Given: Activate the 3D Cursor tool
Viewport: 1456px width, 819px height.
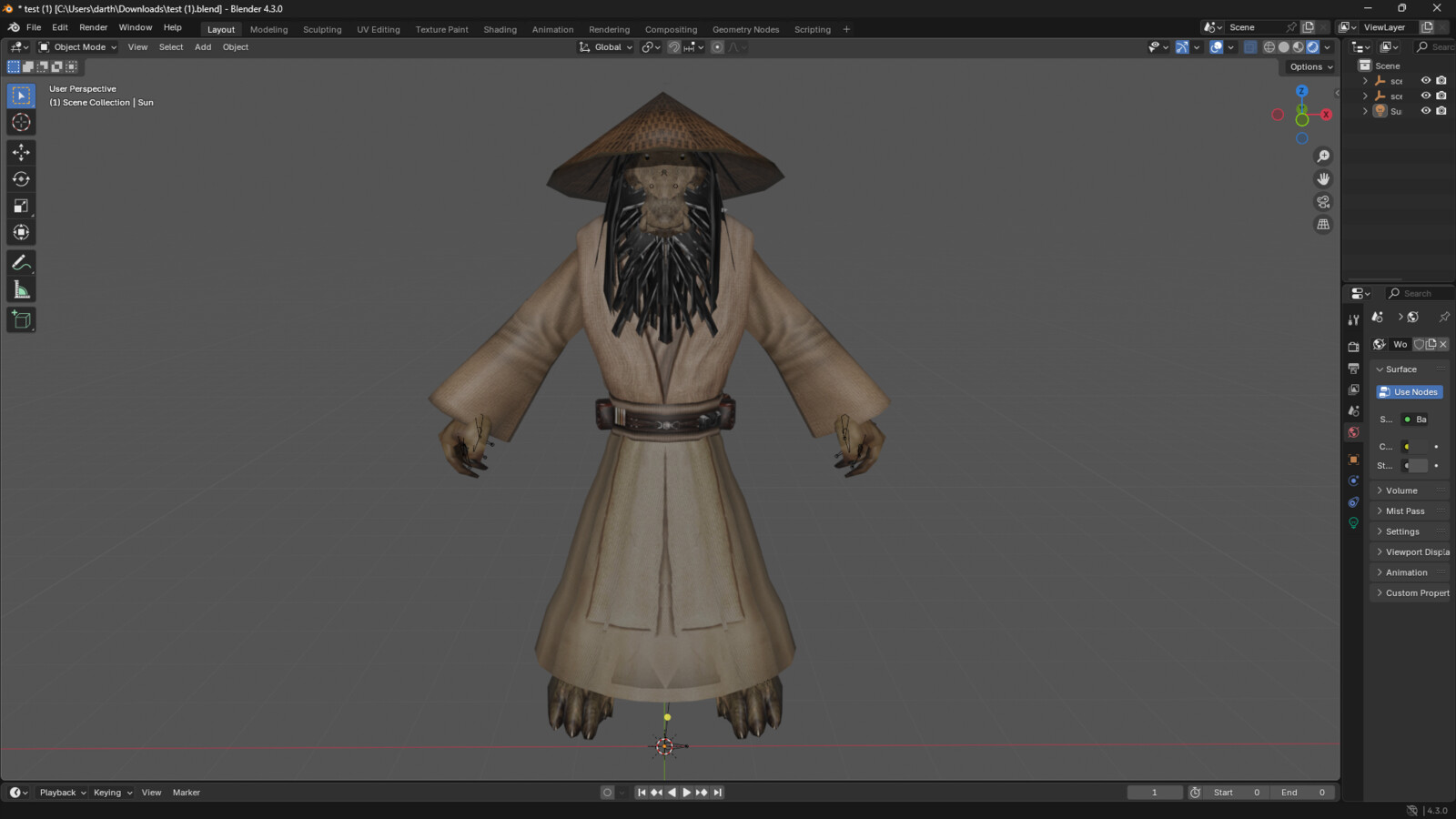Looking at the screenshot, I should click(21, 123).
